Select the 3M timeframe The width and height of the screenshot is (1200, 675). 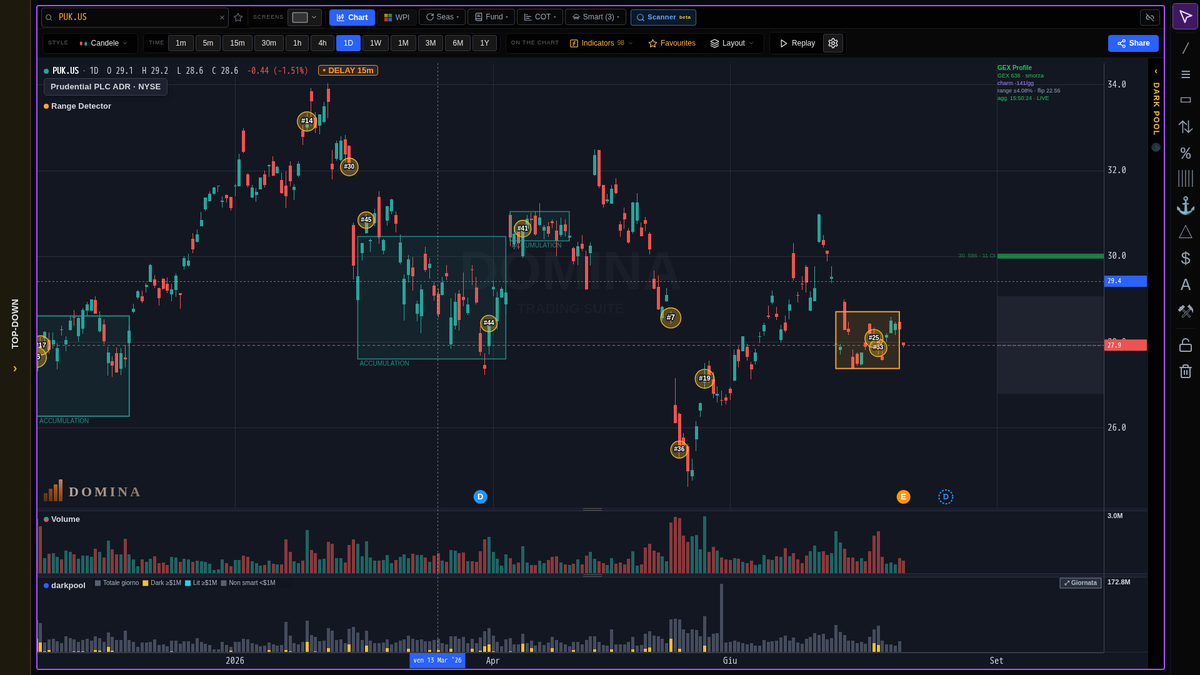(x=429, y=43)
